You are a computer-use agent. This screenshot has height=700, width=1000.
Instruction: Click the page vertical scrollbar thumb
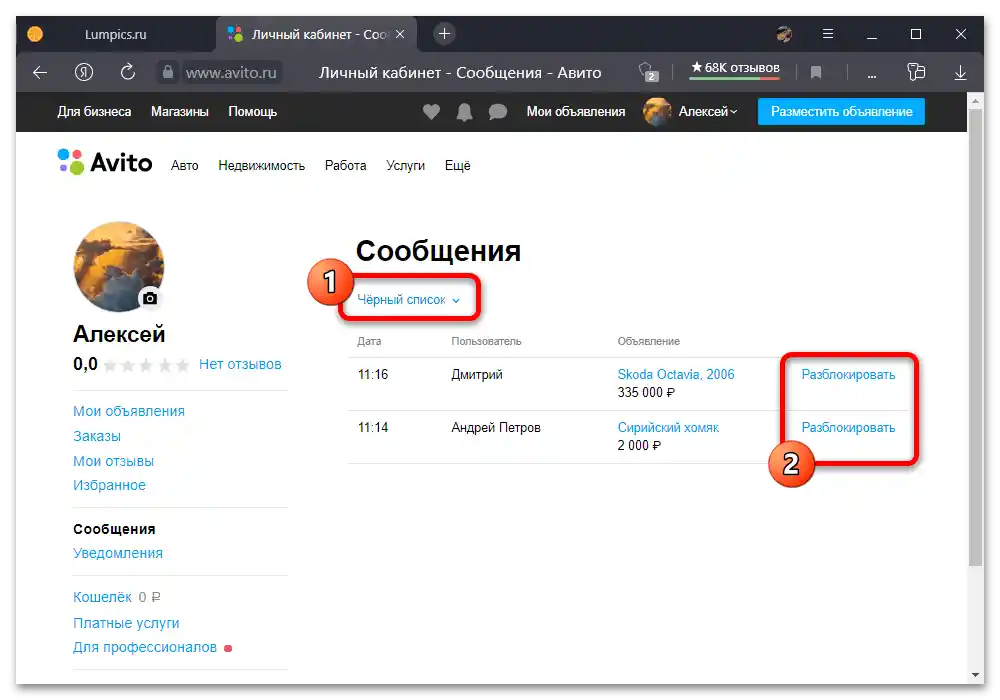pos(975,337)
